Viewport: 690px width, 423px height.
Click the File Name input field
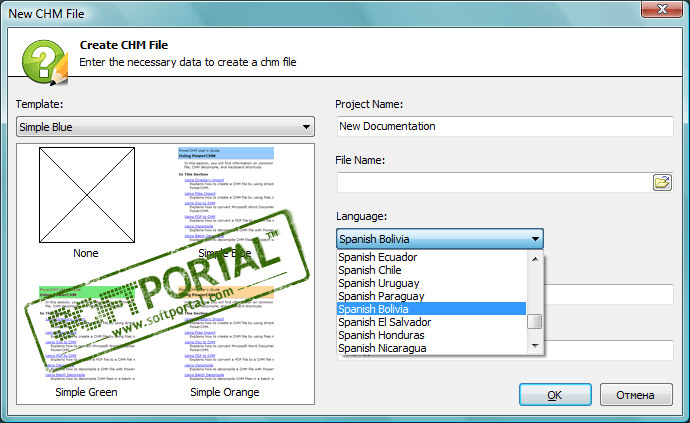(495, 182)
